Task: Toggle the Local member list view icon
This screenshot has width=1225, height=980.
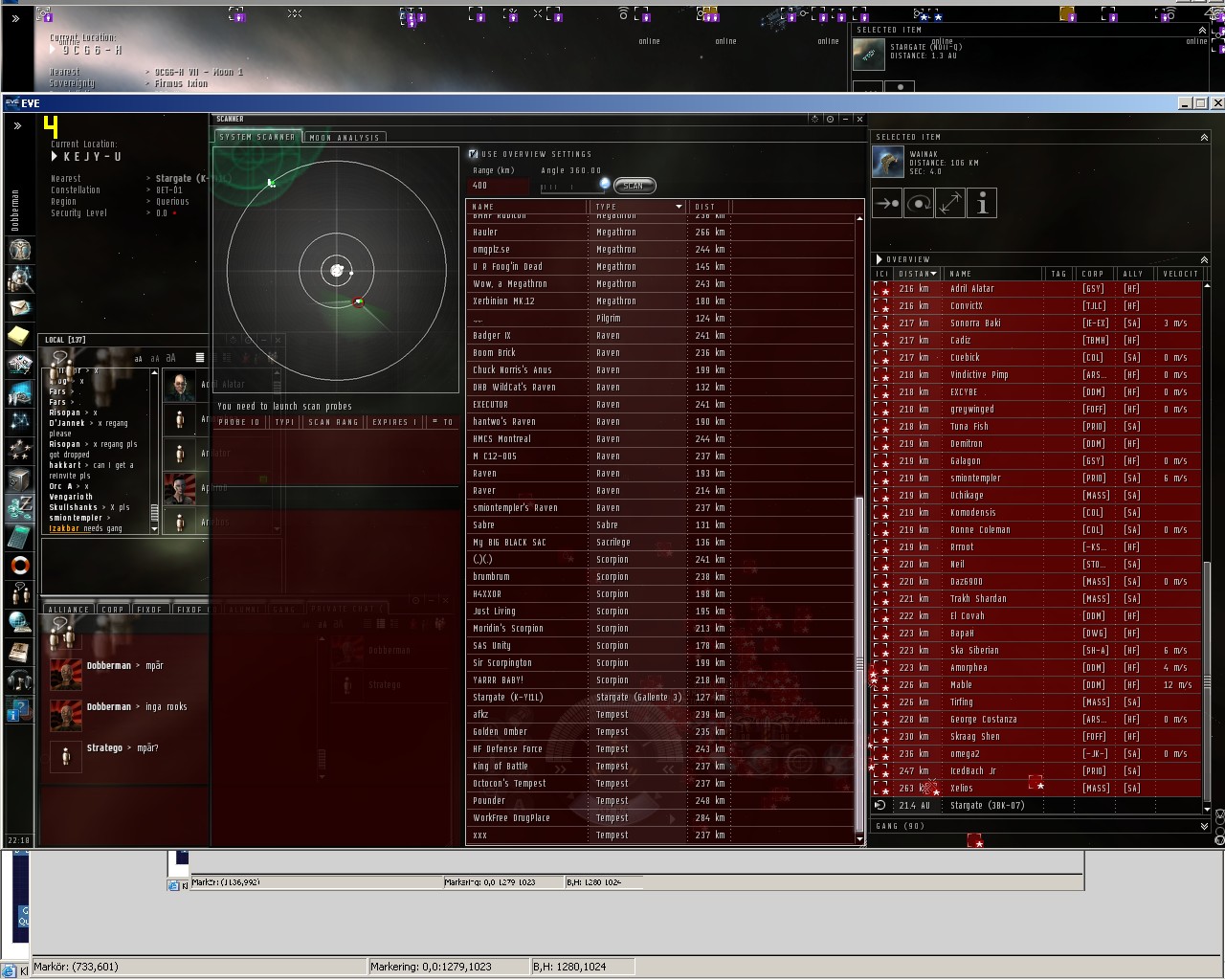Action: coord(200,358)
